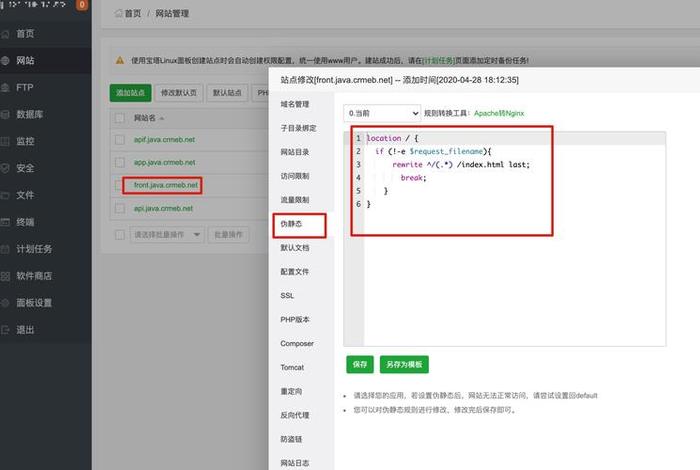Viewport: 700px width, 470px height.
Task: Open site app.java.crmeb.net
Action: click(164, 162)
